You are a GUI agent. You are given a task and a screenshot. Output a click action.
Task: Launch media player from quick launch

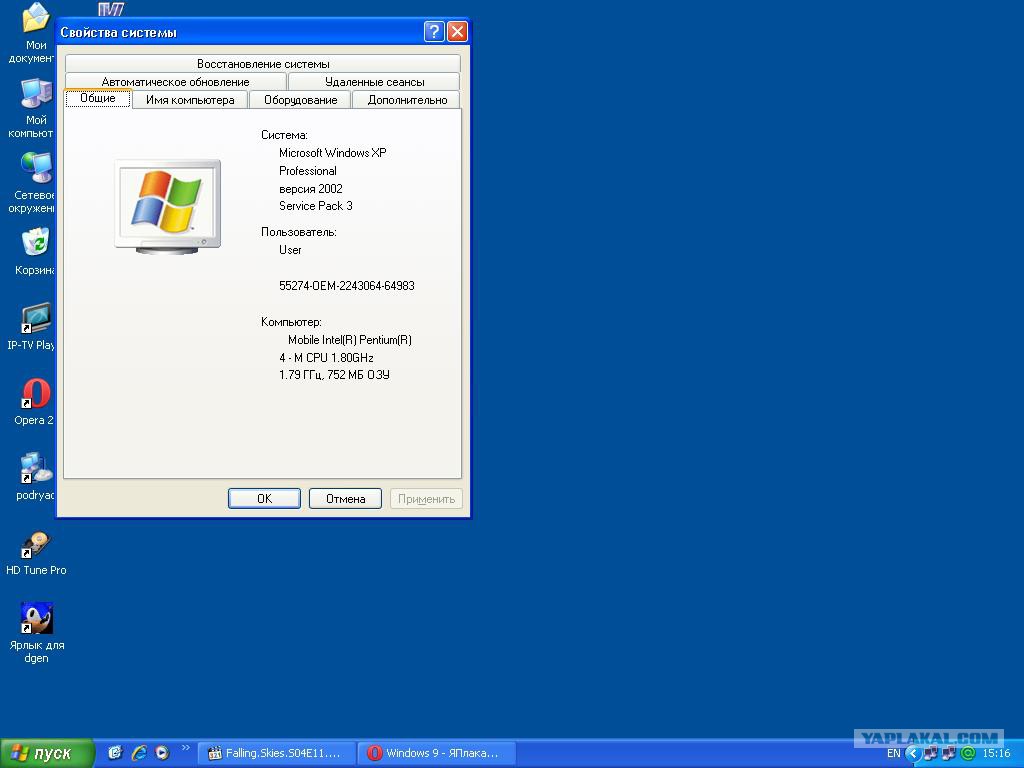point(162,753)
